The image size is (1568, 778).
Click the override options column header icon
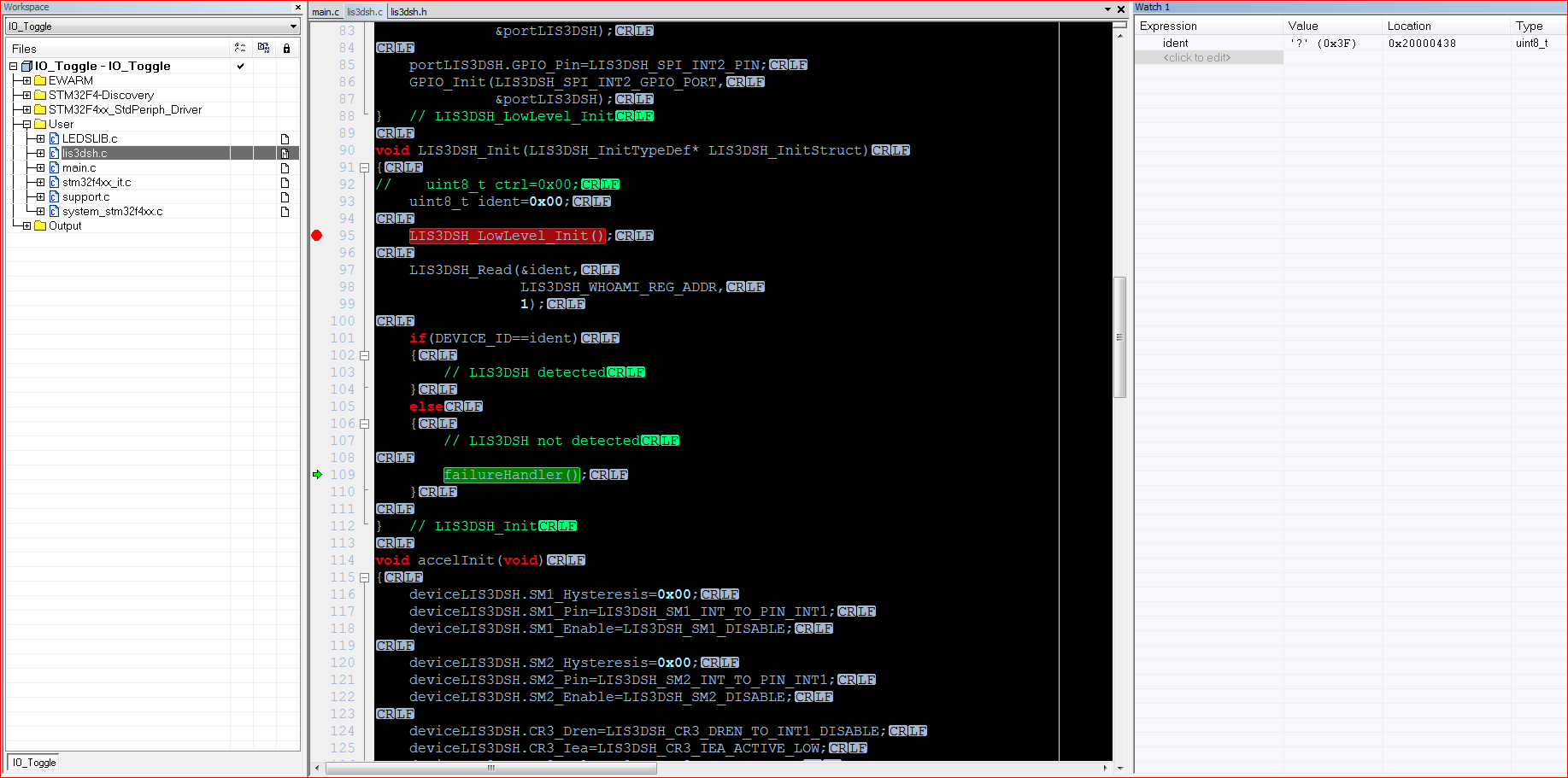pos(240,49)
